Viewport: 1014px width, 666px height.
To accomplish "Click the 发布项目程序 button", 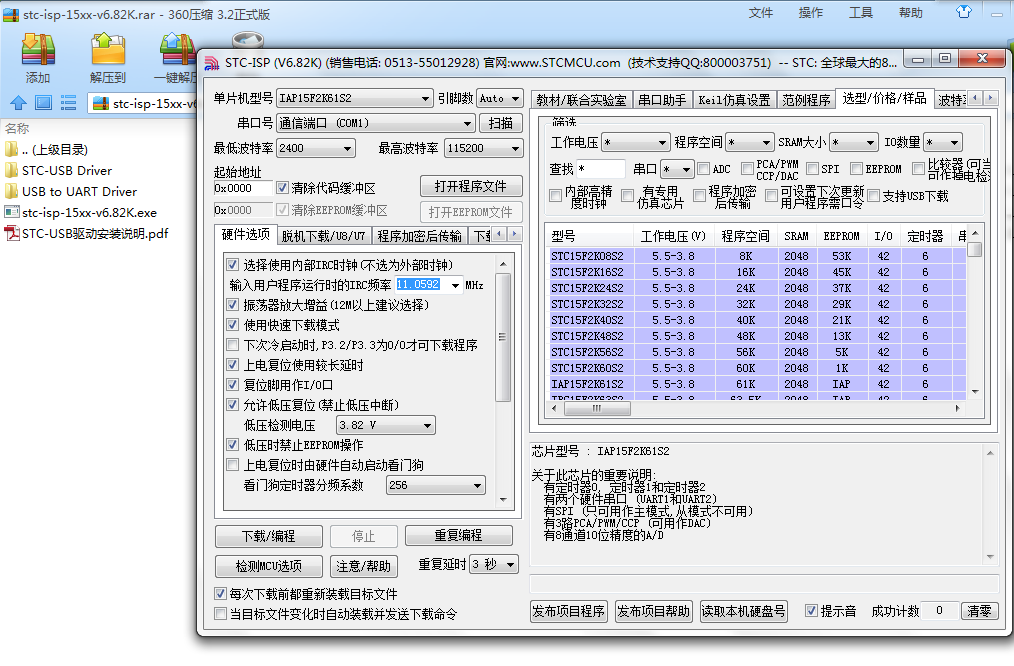I will (568, 611).
